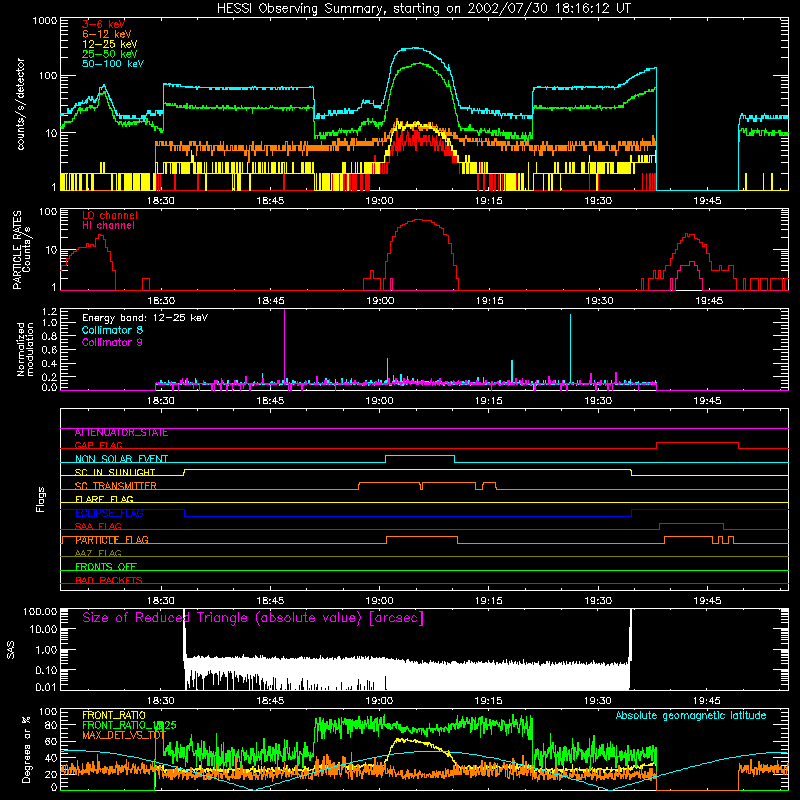Viewport: 800px width, 800px height.
Task: Select the cyan 50-100 keV legend label
Action: point(113,64)
